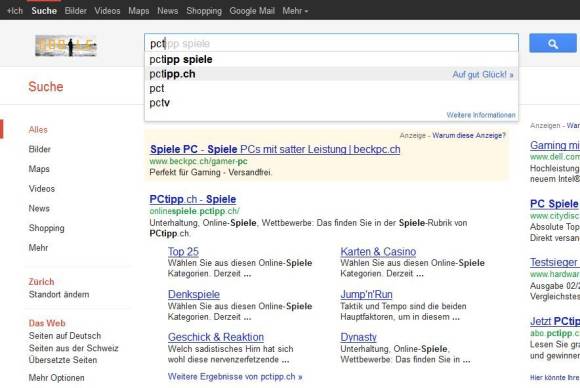Choose suggestion 'pctv'
The height and width of the screenshot is (388, 580).
[x=331, y=103]
